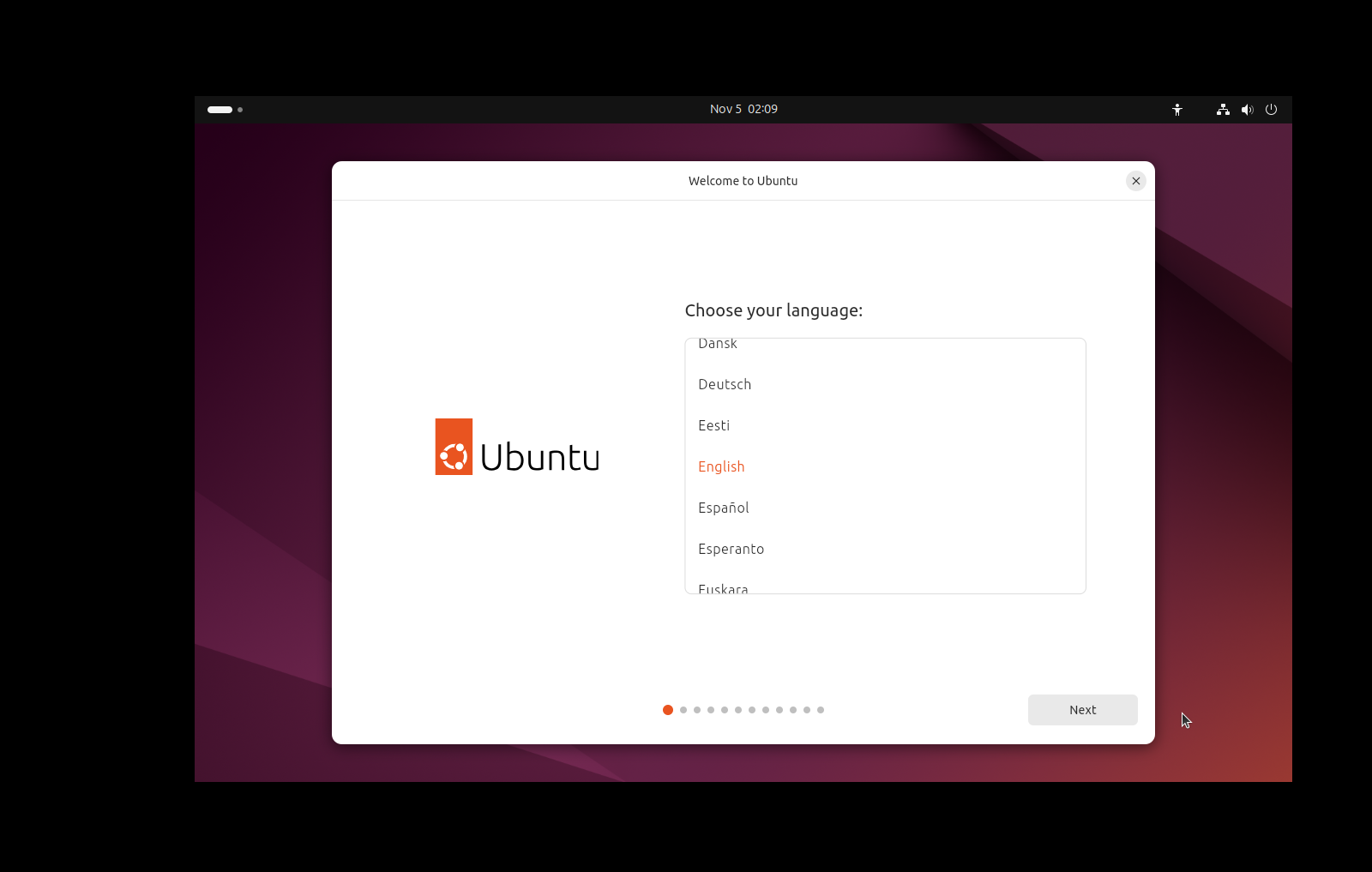This screenshot has height=872, width=1372.
Task: Choose English as the language
Action: coord(885,466)
